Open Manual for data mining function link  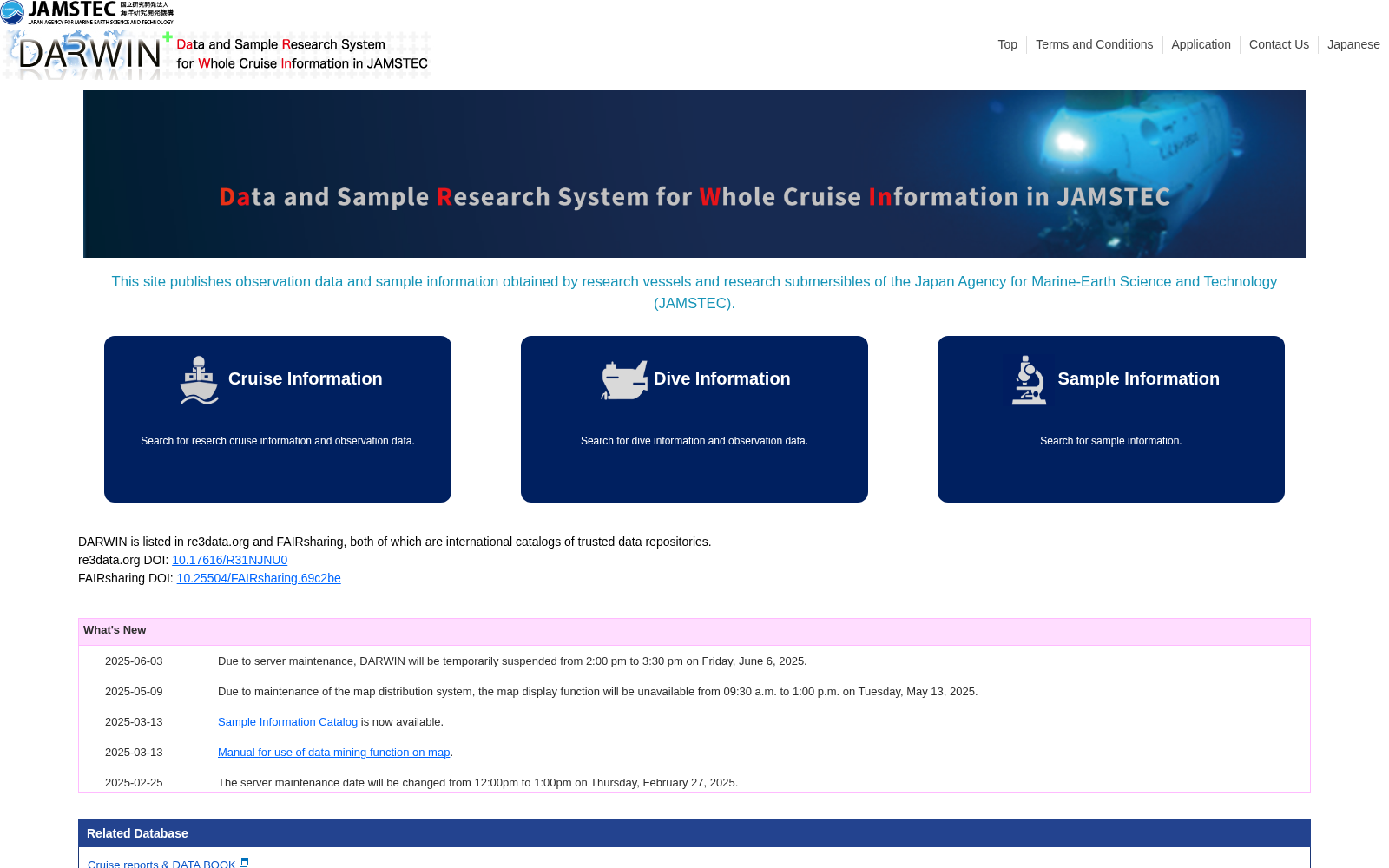pyautogui.click(x=333, y=753)
